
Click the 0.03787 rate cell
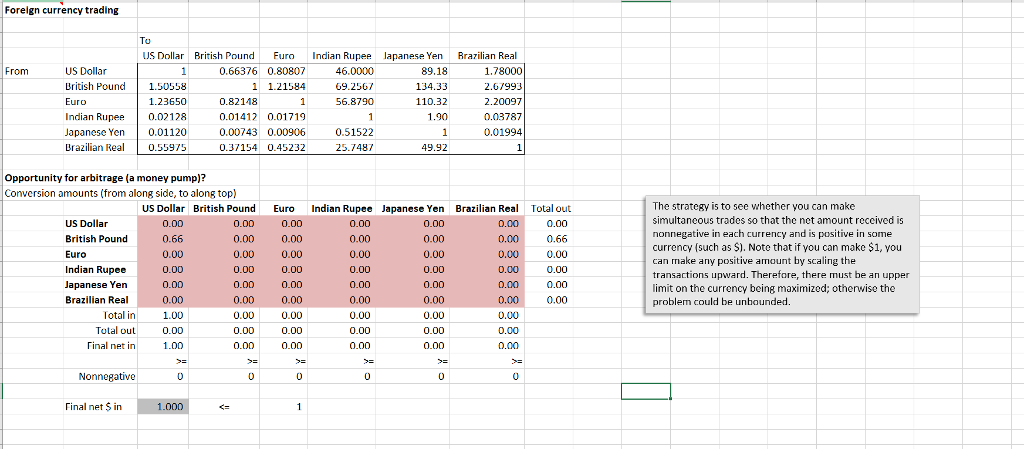point(486,117)
